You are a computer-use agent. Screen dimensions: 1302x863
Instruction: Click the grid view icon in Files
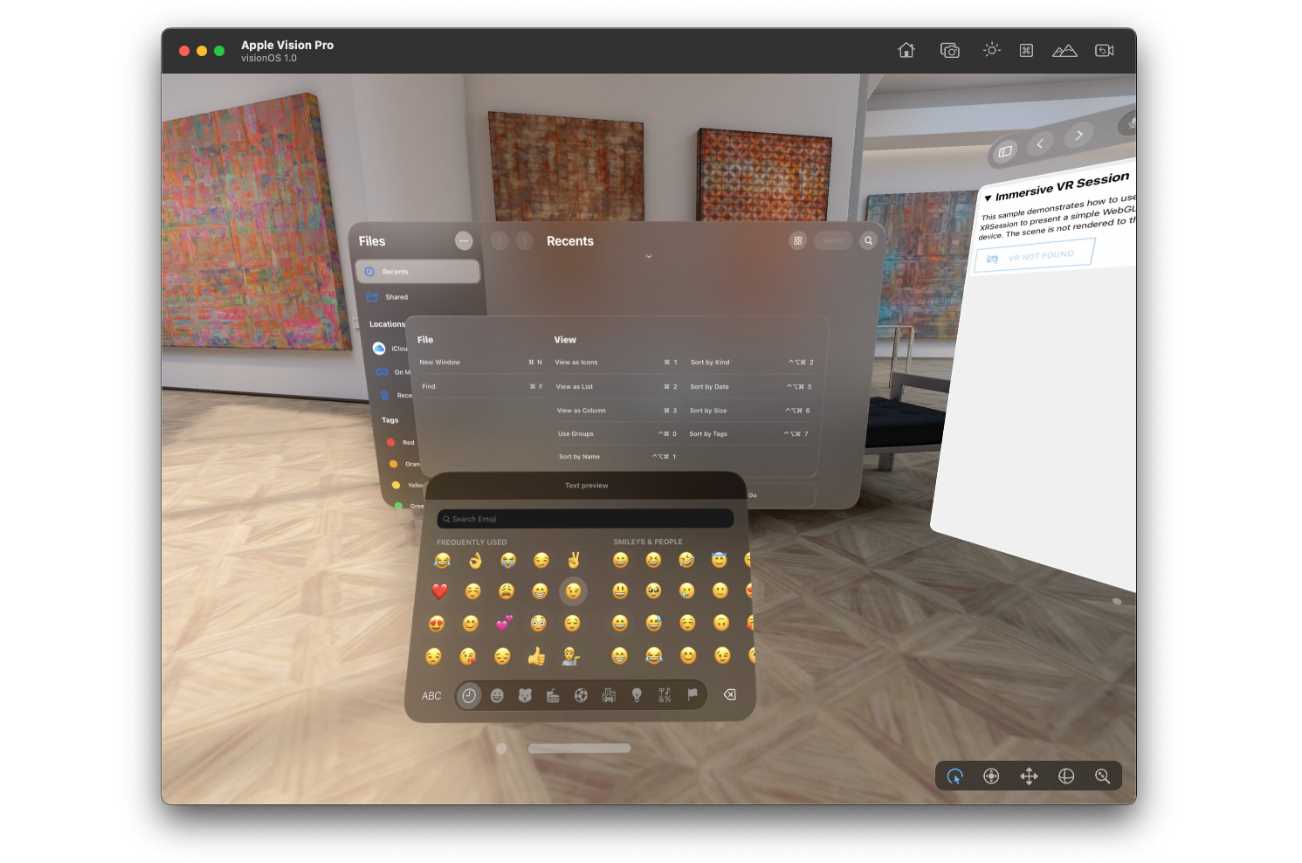coord(798,241)
